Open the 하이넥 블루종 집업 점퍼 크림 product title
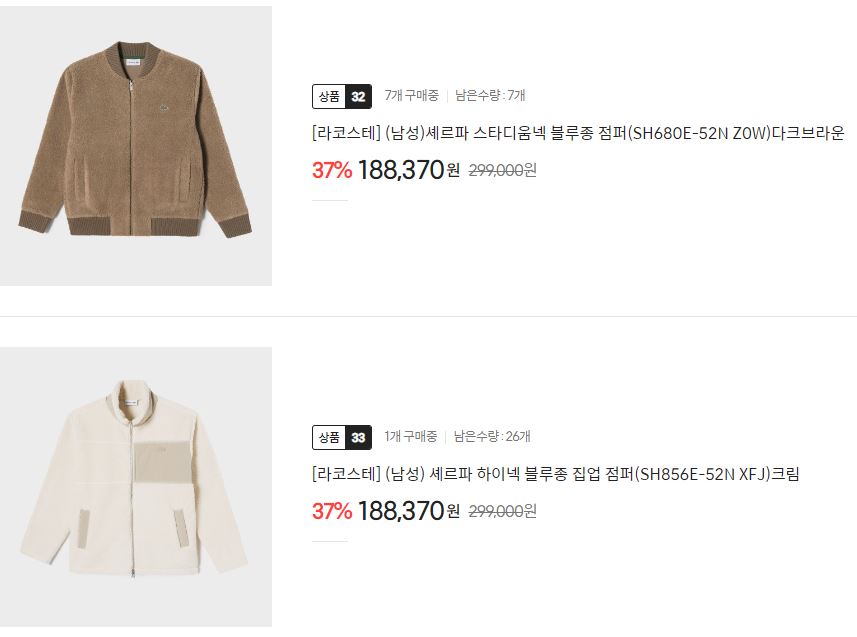Viewport: 857px width, 637px height. (556, 474)
